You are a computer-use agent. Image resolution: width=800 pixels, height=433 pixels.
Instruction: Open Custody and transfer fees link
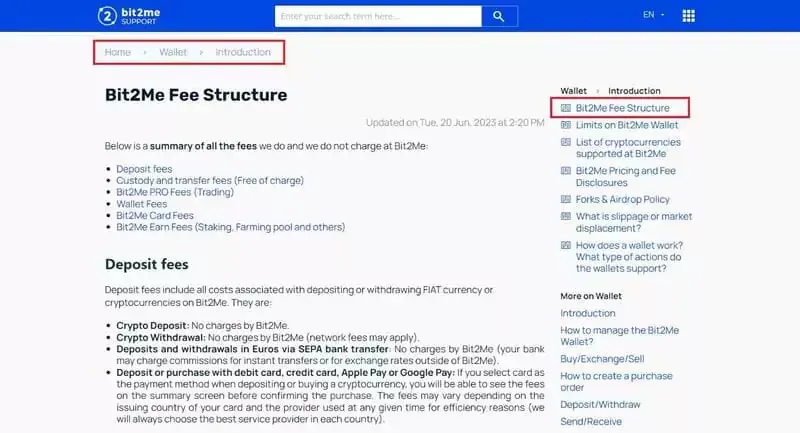click(x=210, y=181)
